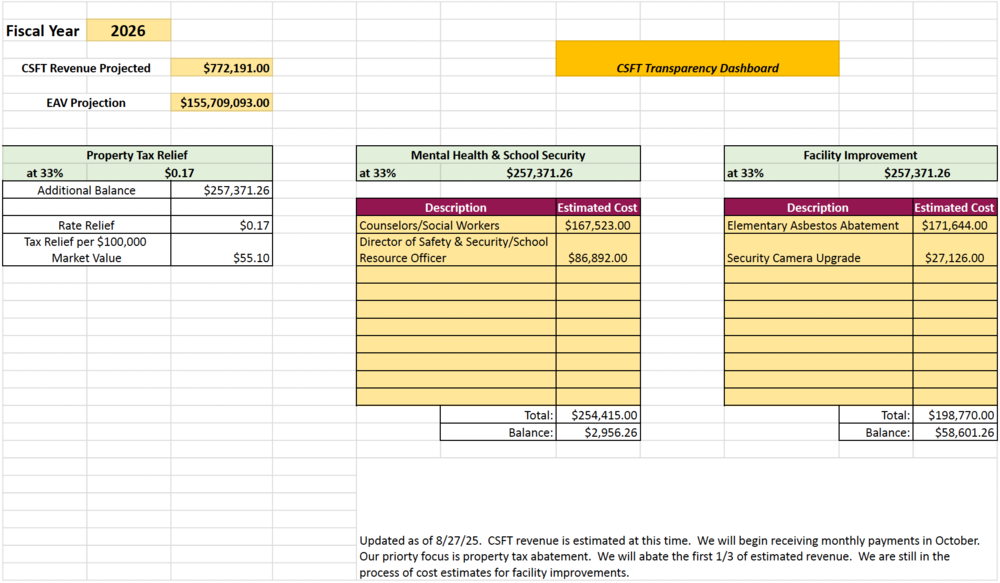Select the Facility Improvement total $198,770.00
Image resolution: width=1000 pixels, height=583 pixels.
955,415
